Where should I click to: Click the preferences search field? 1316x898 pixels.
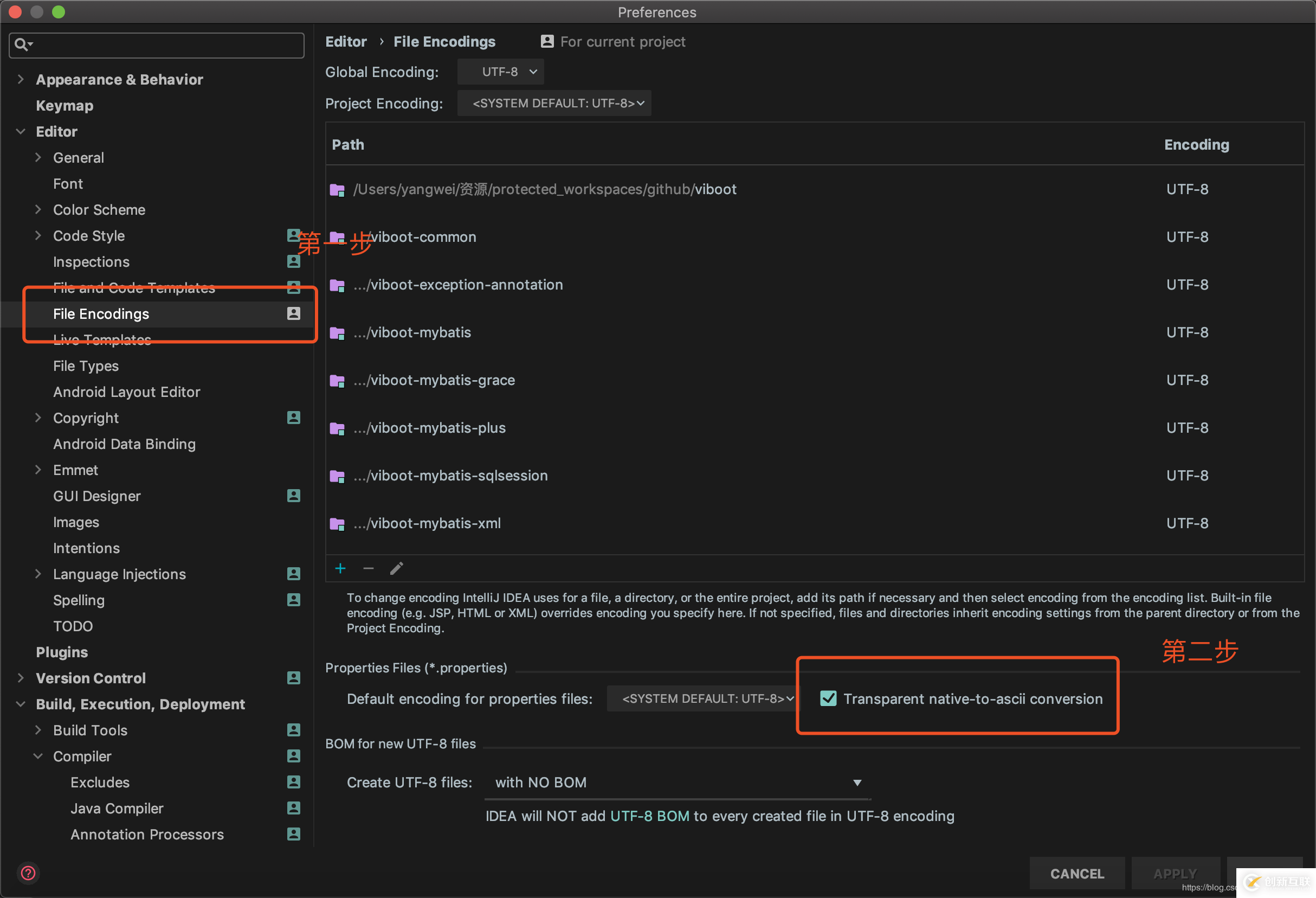(x=164, y=45)
